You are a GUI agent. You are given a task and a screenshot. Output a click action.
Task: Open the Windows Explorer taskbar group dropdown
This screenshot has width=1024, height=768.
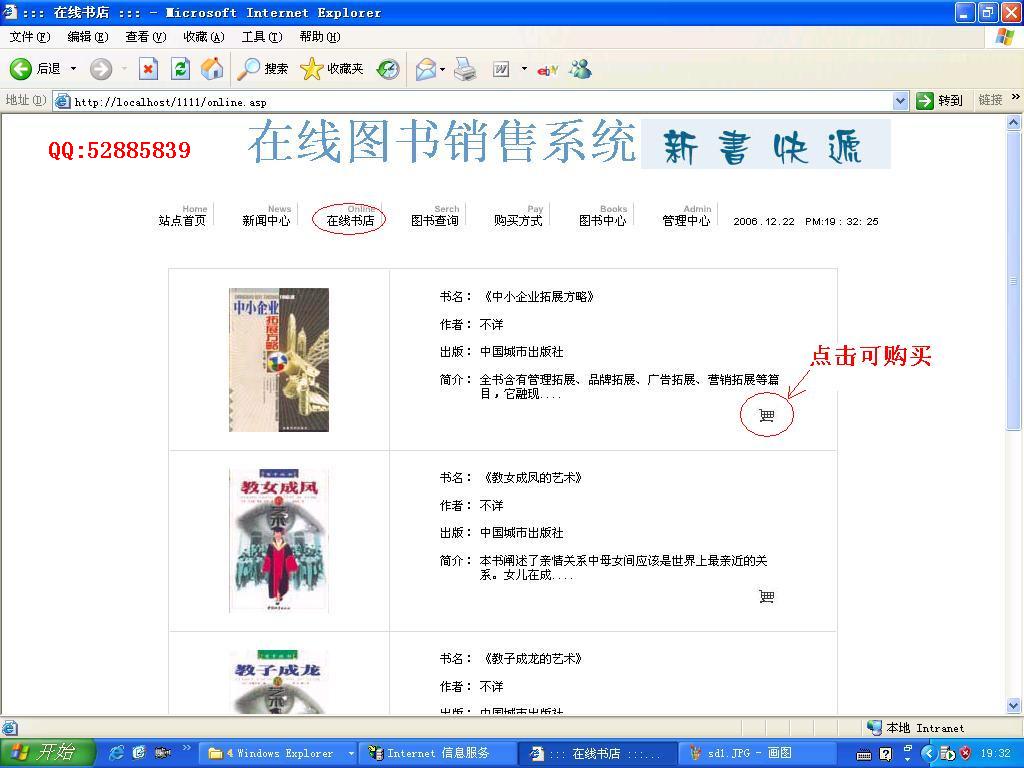tap(351, 754)
